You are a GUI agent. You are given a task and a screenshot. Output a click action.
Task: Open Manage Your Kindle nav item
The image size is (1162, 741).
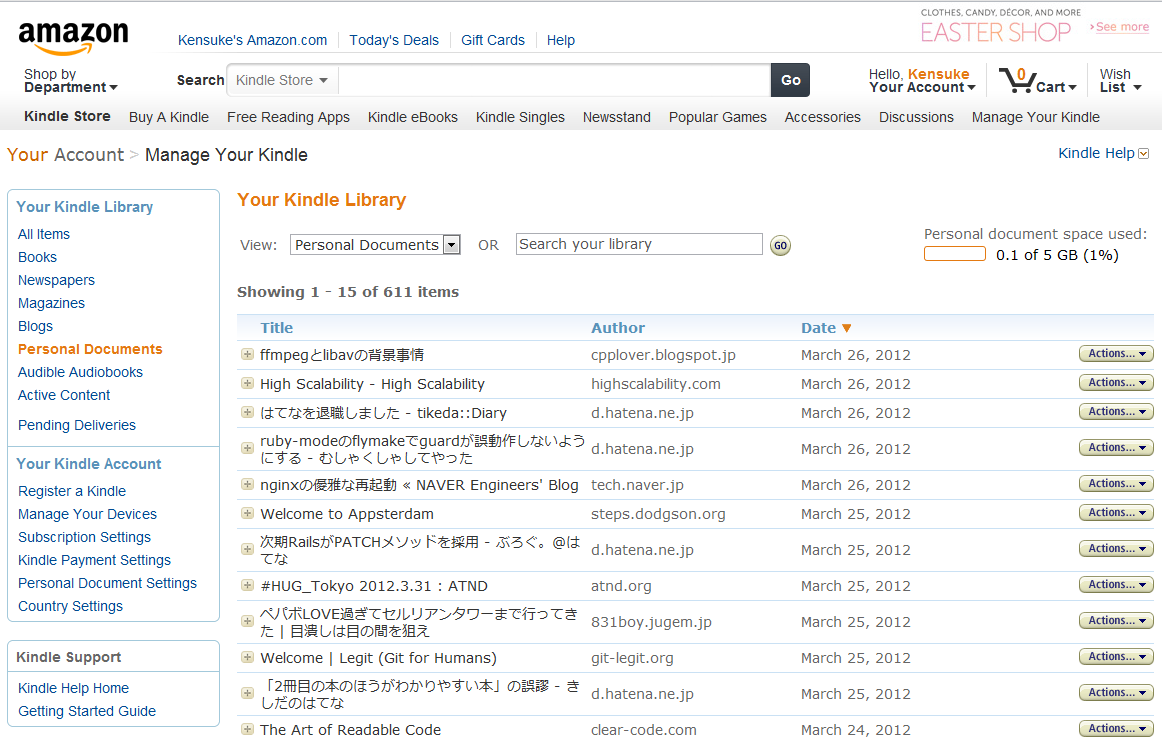[1036, 117]
